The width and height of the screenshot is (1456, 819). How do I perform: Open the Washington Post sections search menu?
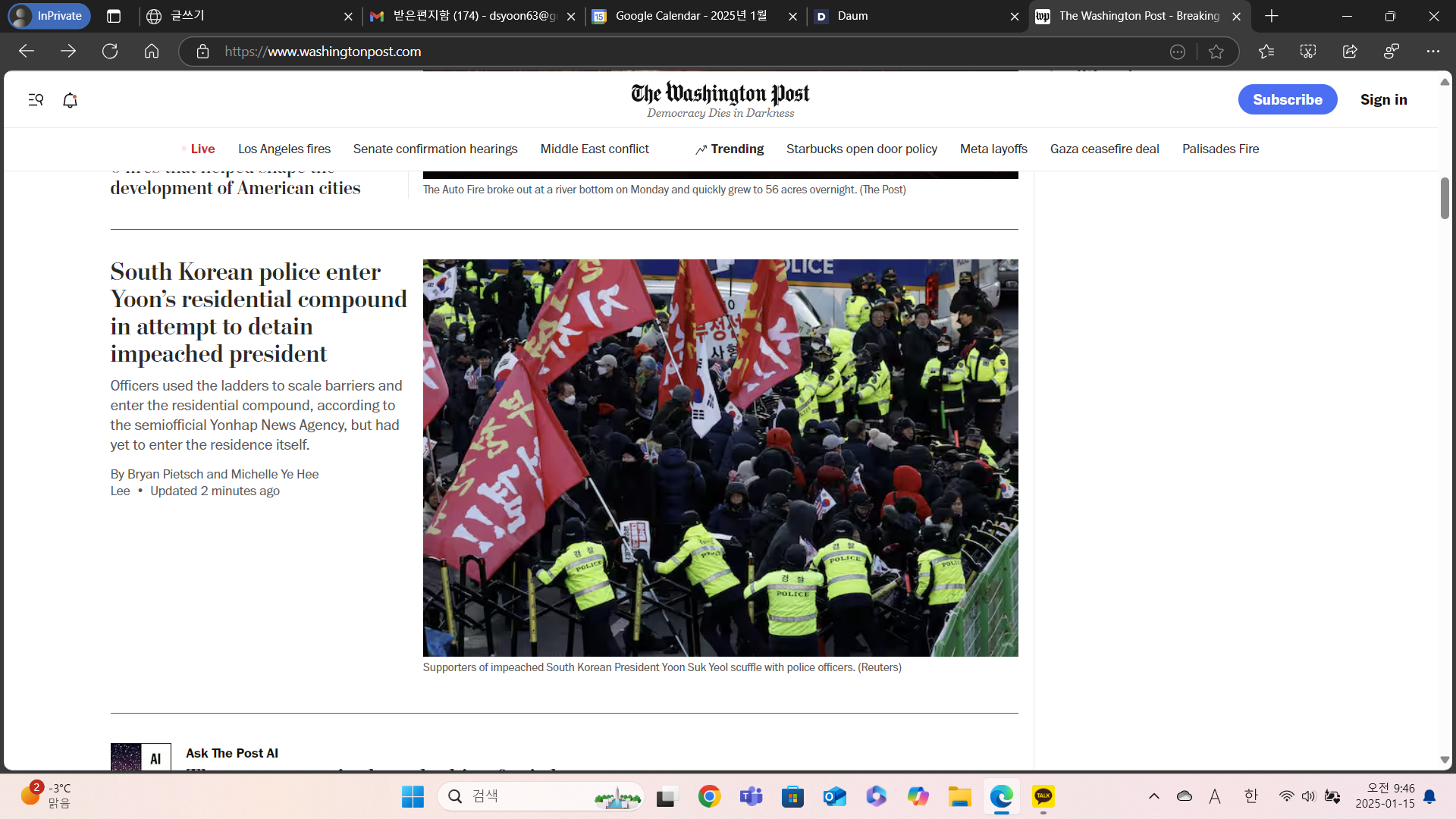36,100
